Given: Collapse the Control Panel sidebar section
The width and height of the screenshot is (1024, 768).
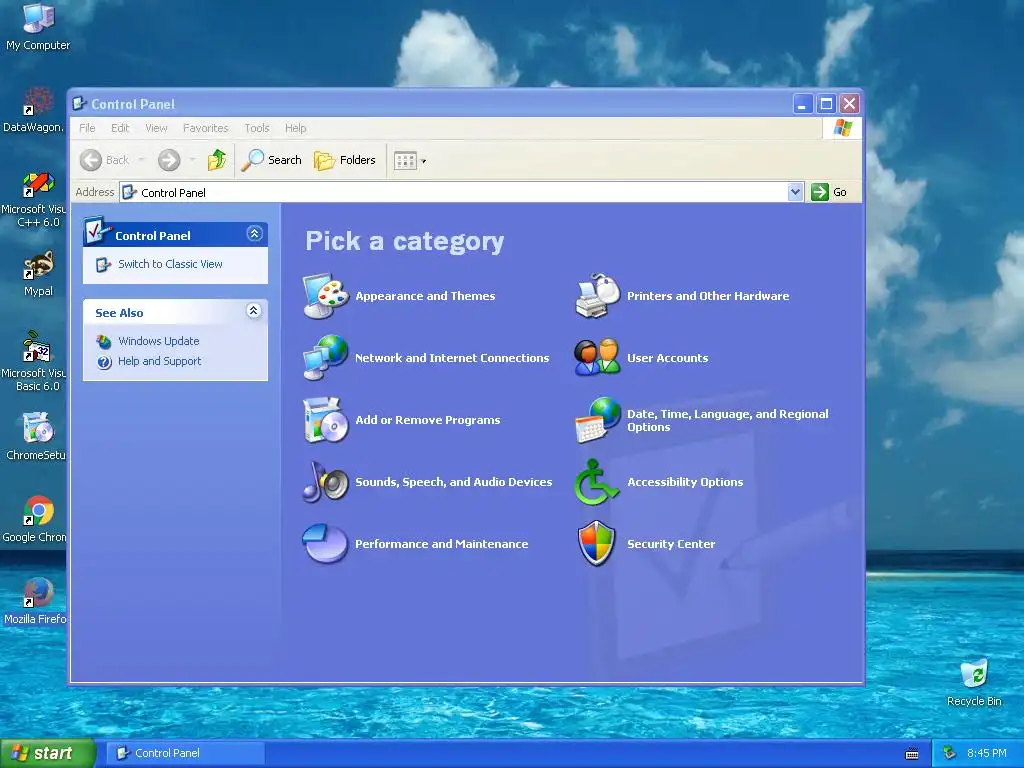Looking at the screenshot, I should 255,234.
